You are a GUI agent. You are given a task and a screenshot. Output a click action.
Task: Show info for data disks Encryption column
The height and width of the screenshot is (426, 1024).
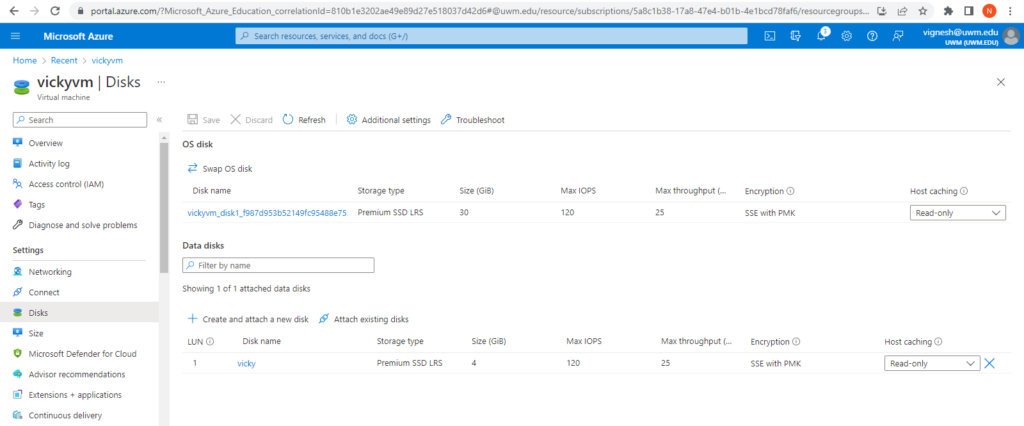click(797, 342)
